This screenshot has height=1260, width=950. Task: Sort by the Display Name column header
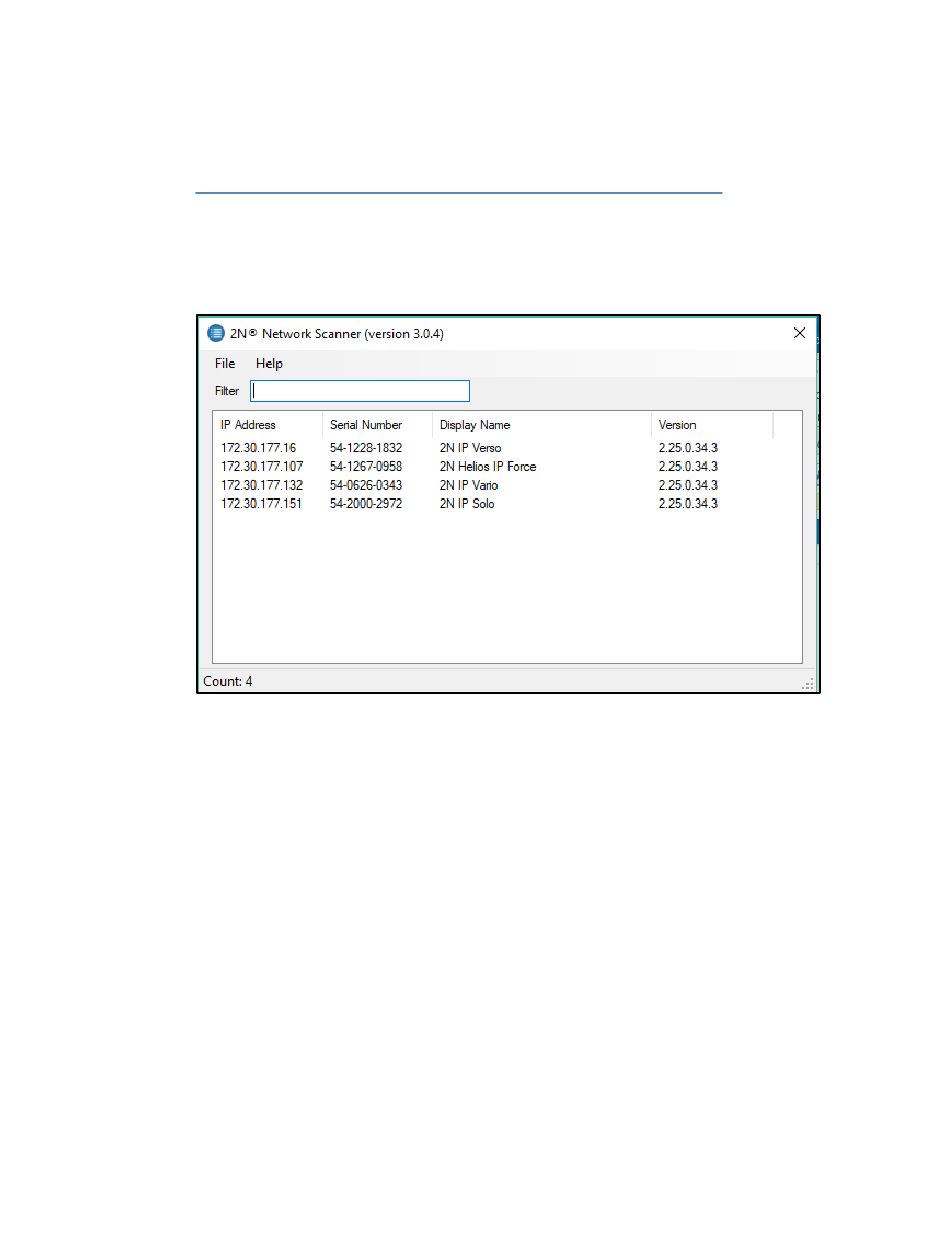(x=475, y=425)
